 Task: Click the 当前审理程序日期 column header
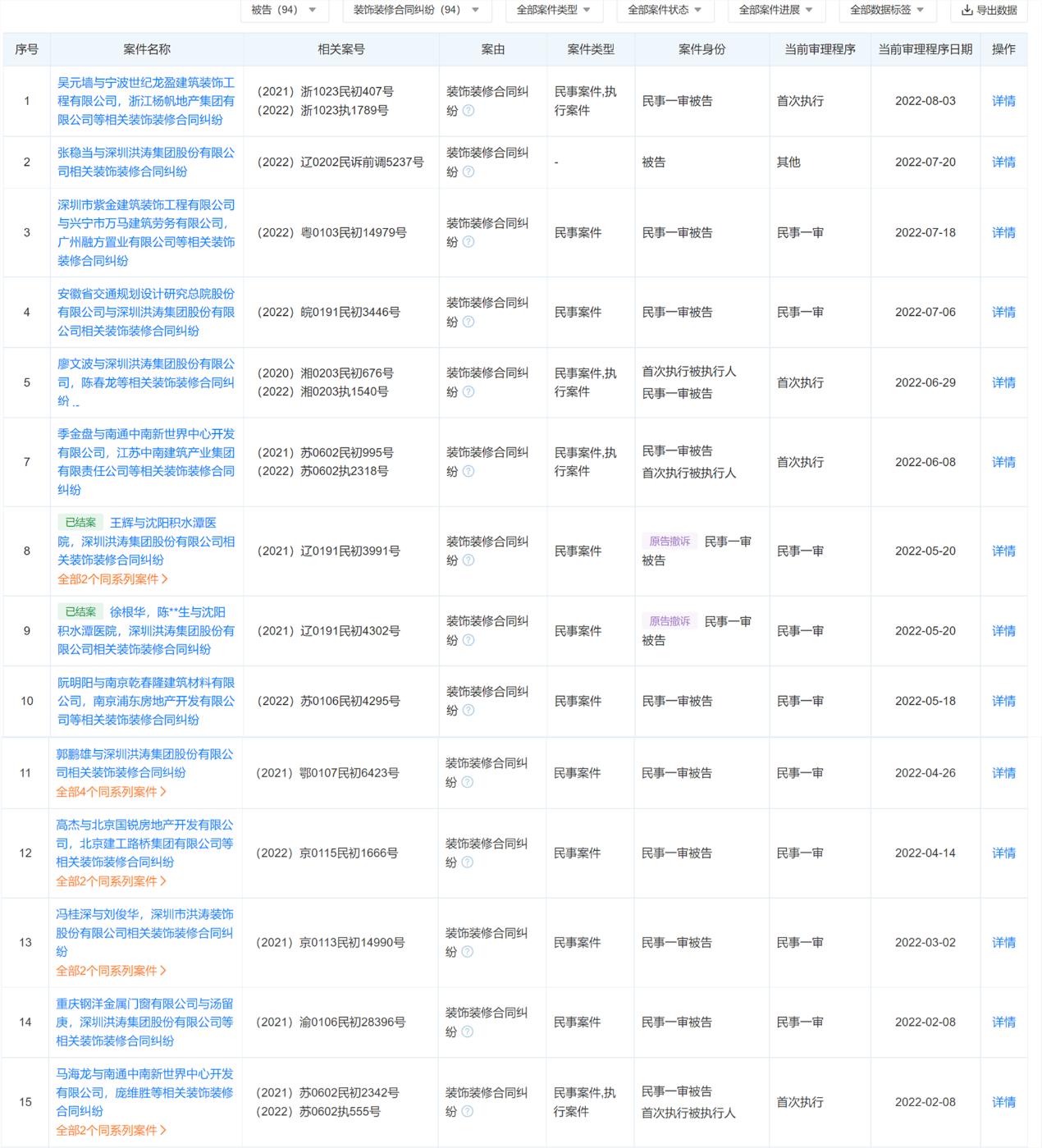[925, 49]
